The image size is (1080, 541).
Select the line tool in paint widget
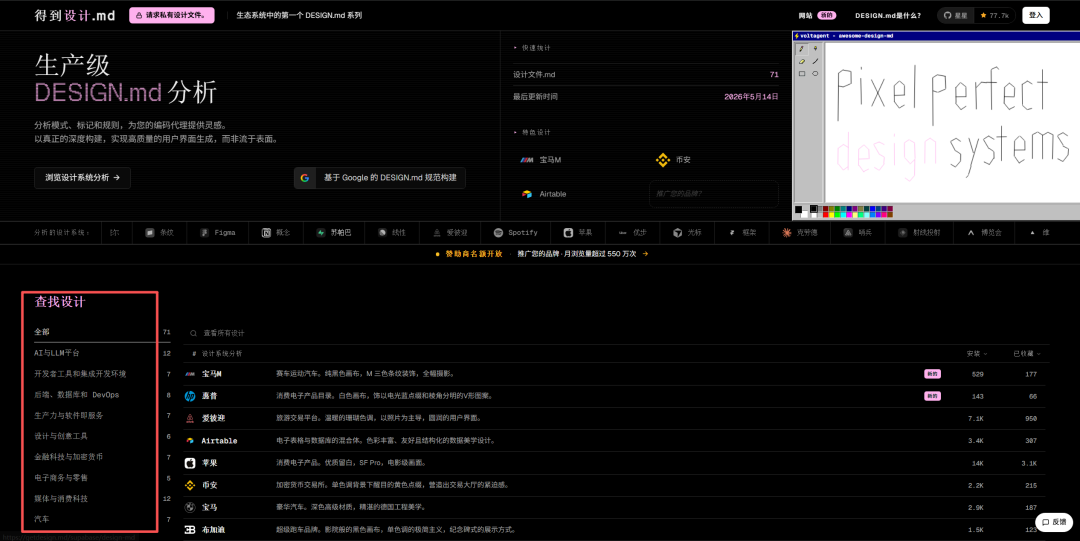click(816, 61)
